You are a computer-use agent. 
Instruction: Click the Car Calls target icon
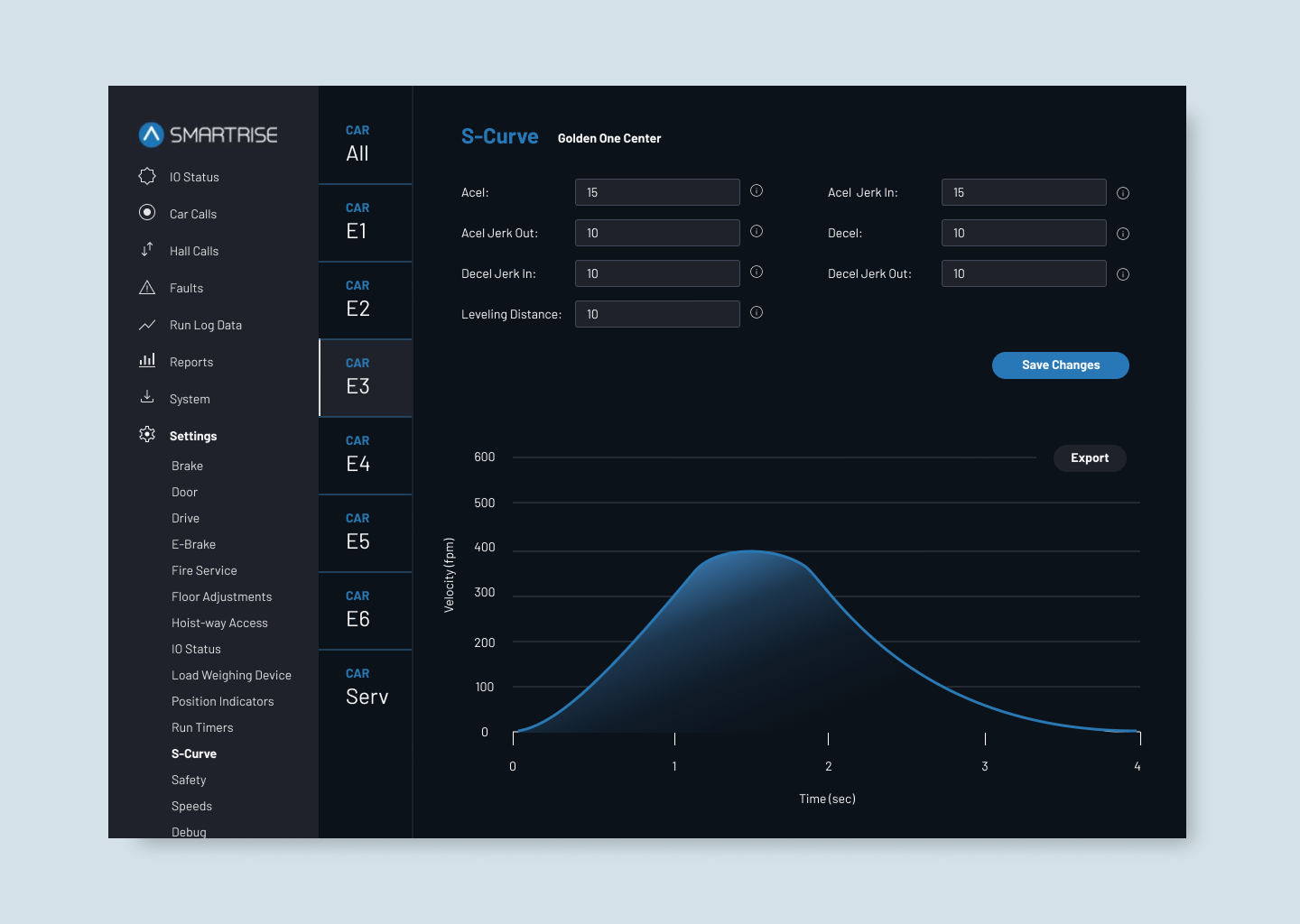(x=147, y=213)
